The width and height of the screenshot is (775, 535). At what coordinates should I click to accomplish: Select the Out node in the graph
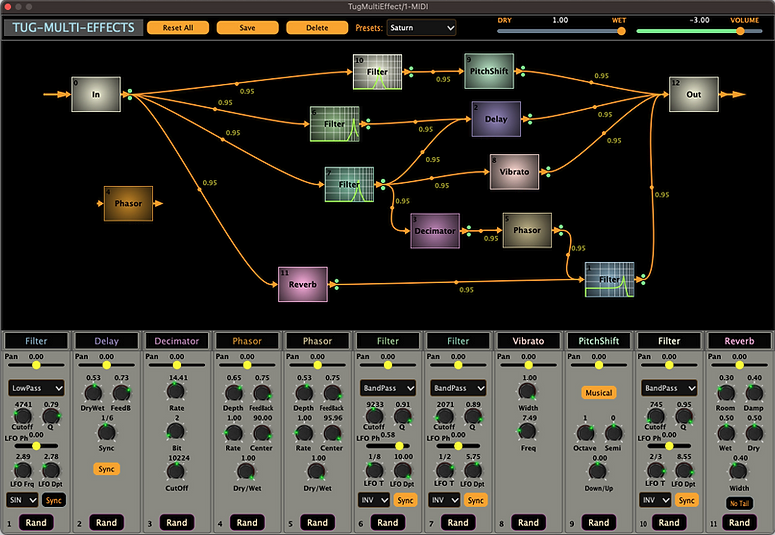693,94
